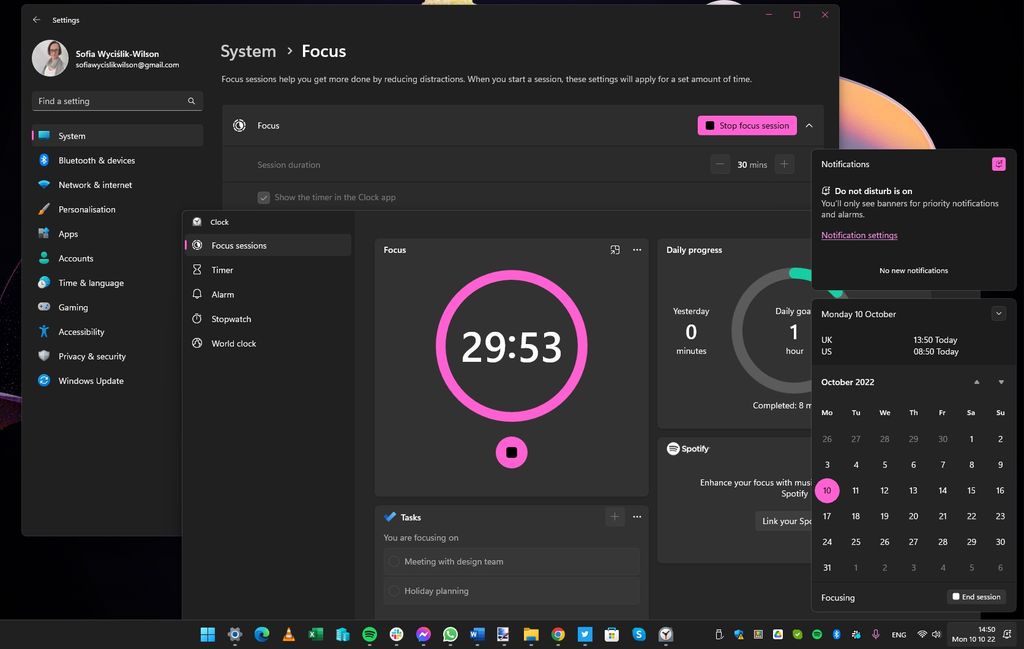This screenshot has height=649, width=1024.
Task: Launch Spotify from the taskbar
Action: pyautogui.click(x=369, y=633)
